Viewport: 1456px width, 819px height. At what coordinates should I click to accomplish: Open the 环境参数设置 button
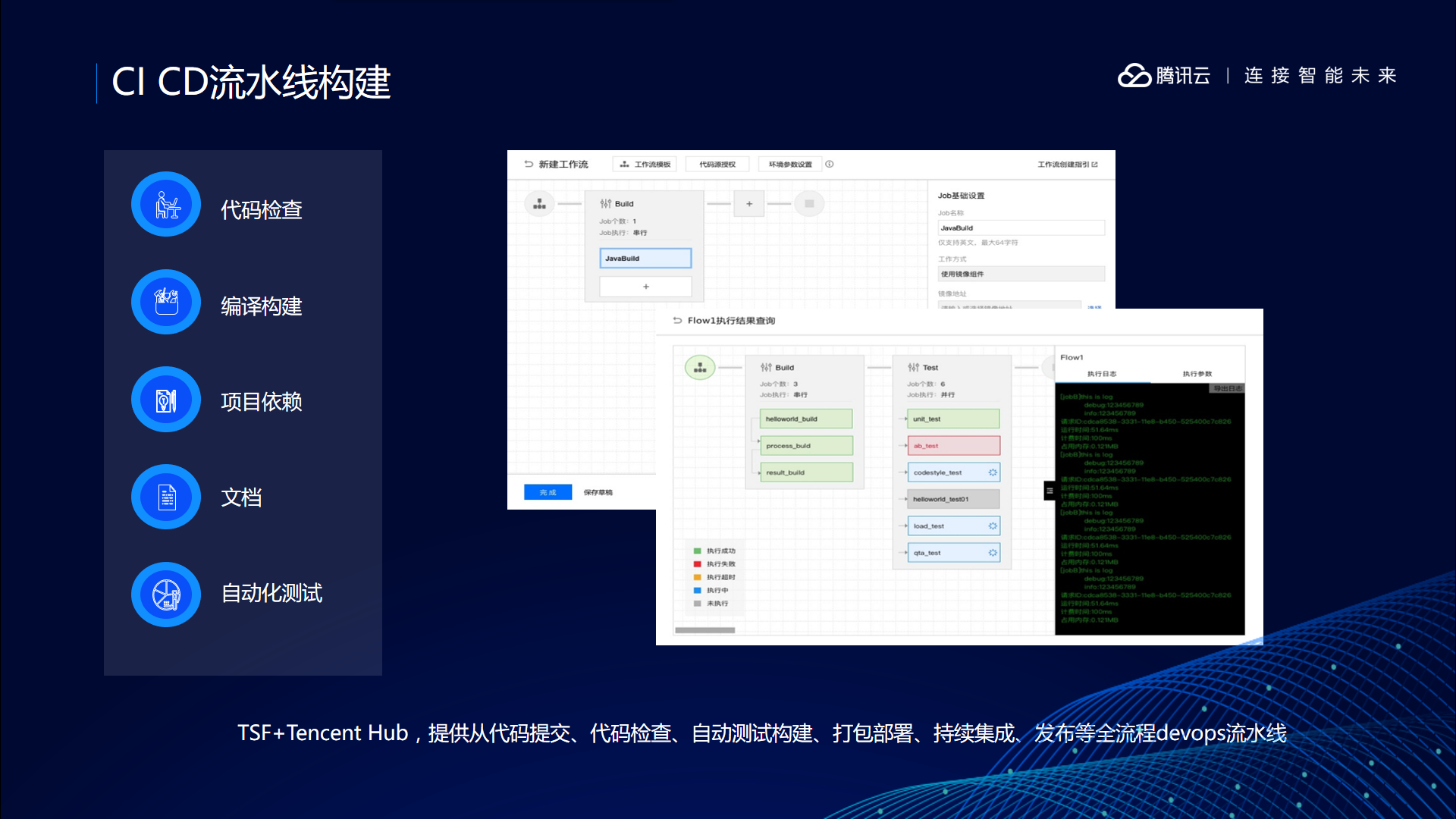790,164
